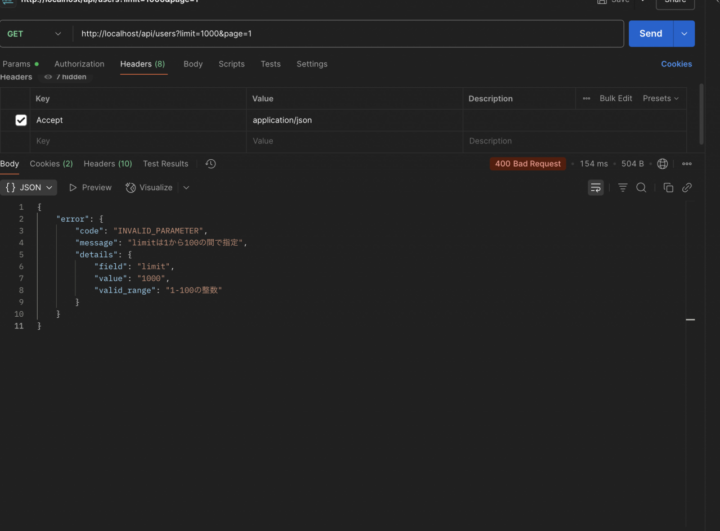The width and height of the screenshot is (720, 531).
Task: Click the network globe icon
Action: click(x=662, y=164)
